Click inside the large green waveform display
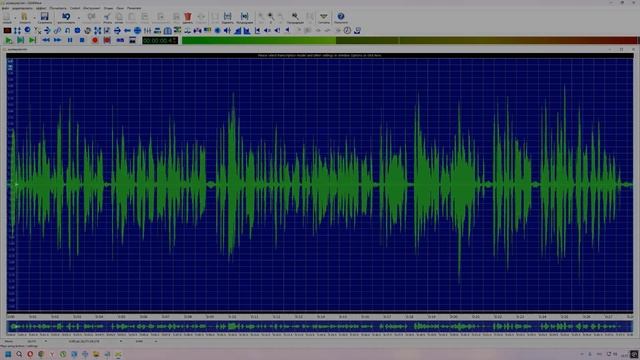Screen dimensions: 640x360 coord(320,185)
